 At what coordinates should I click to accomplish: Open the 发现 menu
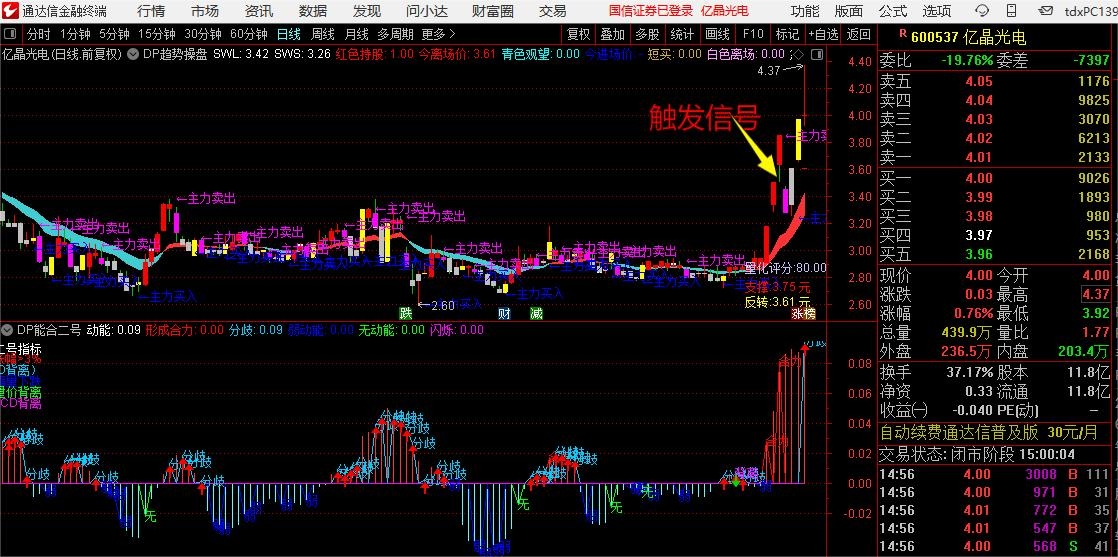pos(366,11)
